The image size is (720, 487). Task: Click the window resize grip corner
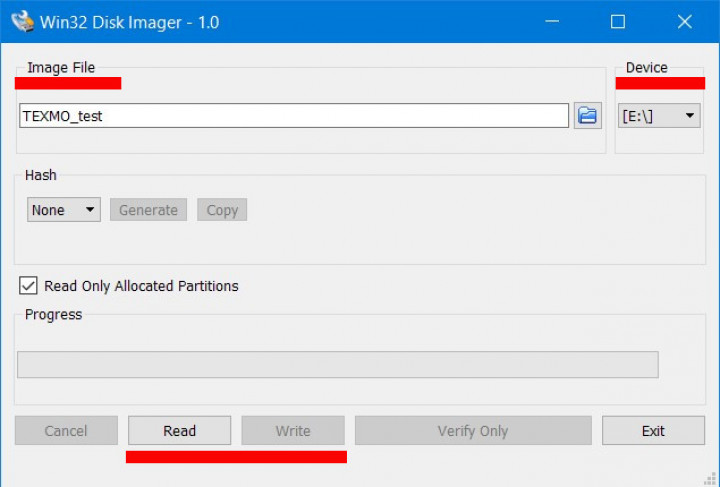tap(710, 478)
